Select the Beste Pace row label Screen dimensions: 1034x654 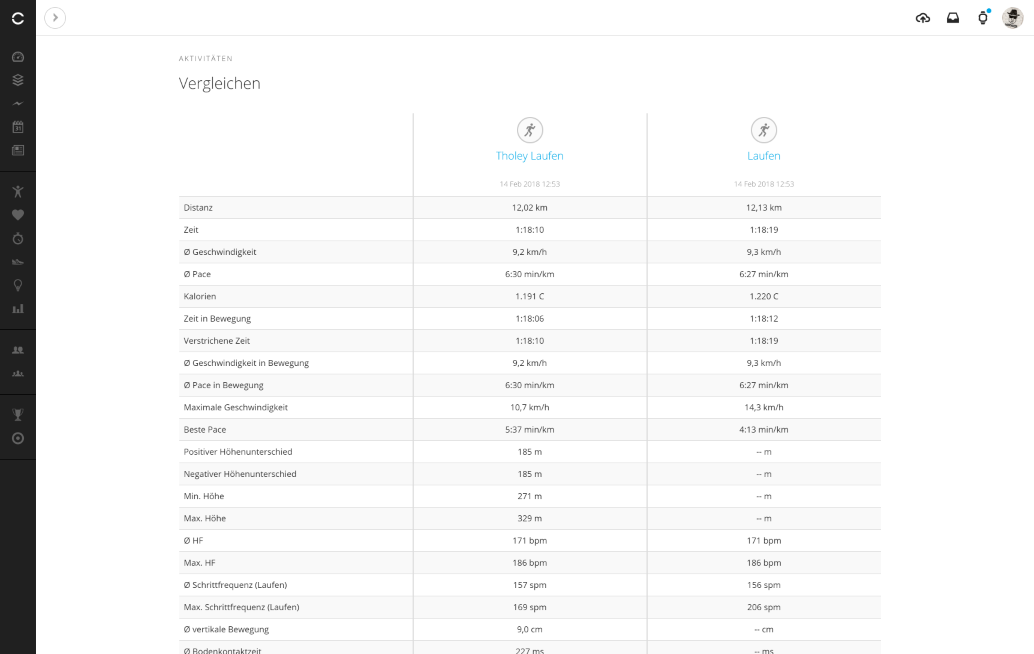coord(204,430)
